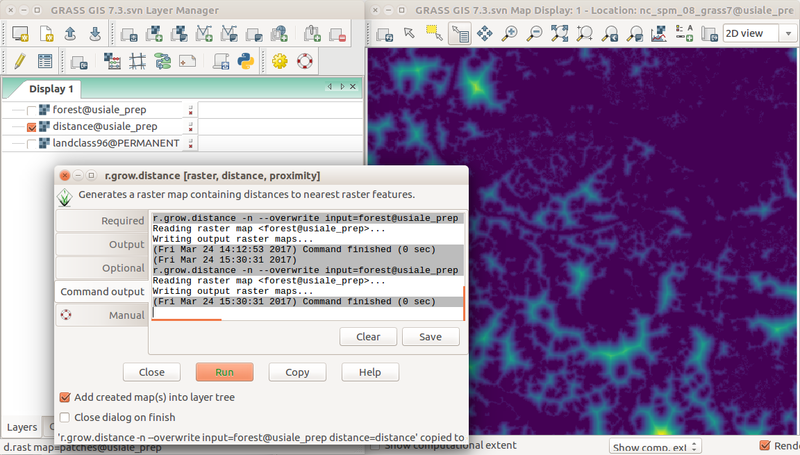Click the Close button in r.grow.distance

[152, 372]
